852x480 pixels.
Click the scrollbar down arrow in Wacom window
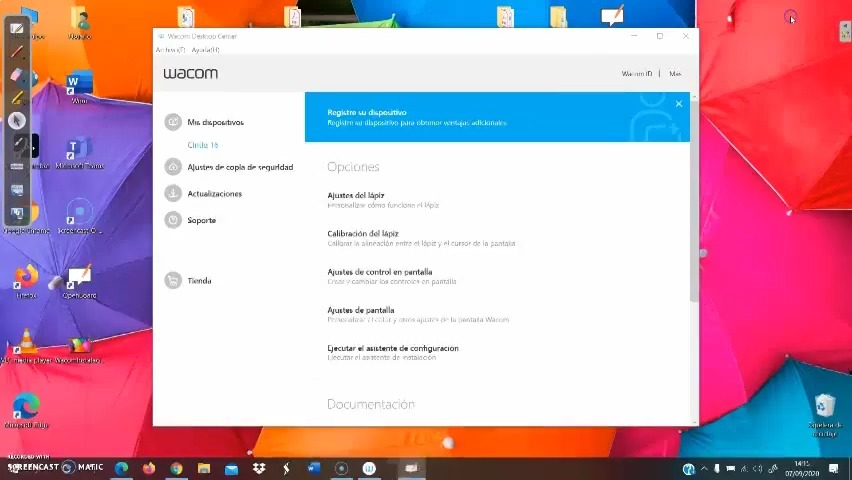694,422
